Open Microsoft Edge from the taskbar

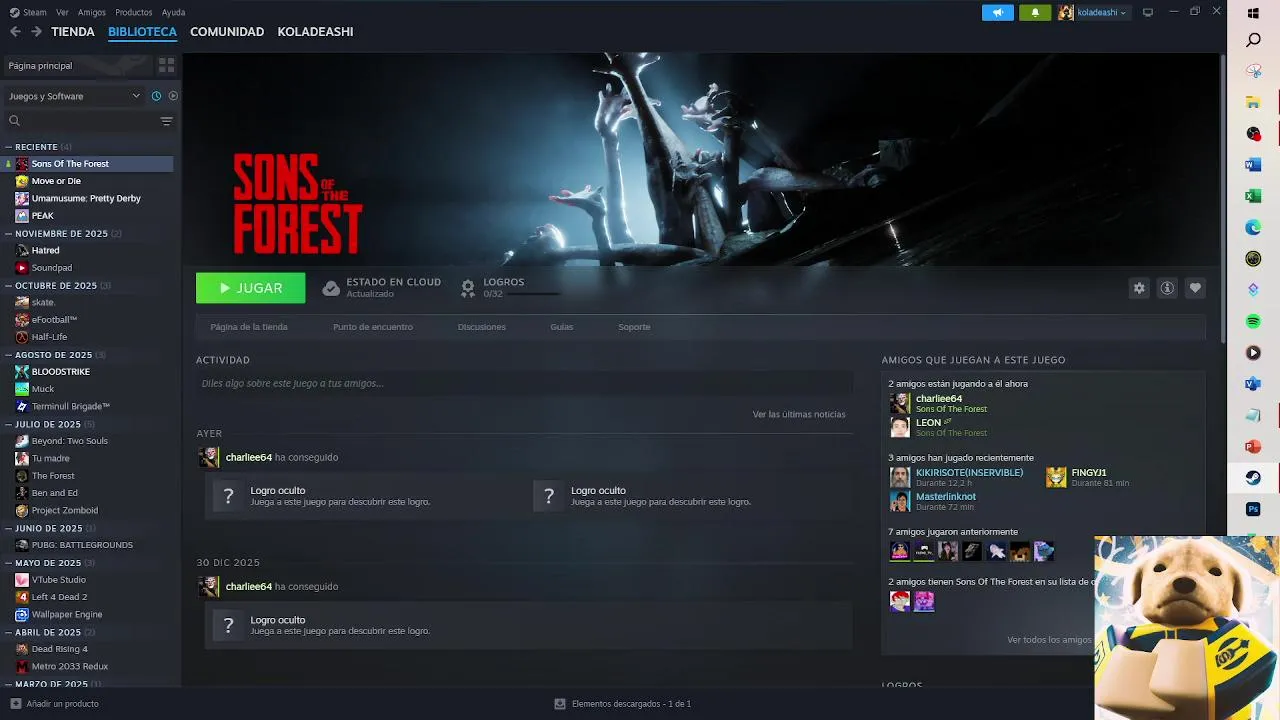(x=1253, y=227)
